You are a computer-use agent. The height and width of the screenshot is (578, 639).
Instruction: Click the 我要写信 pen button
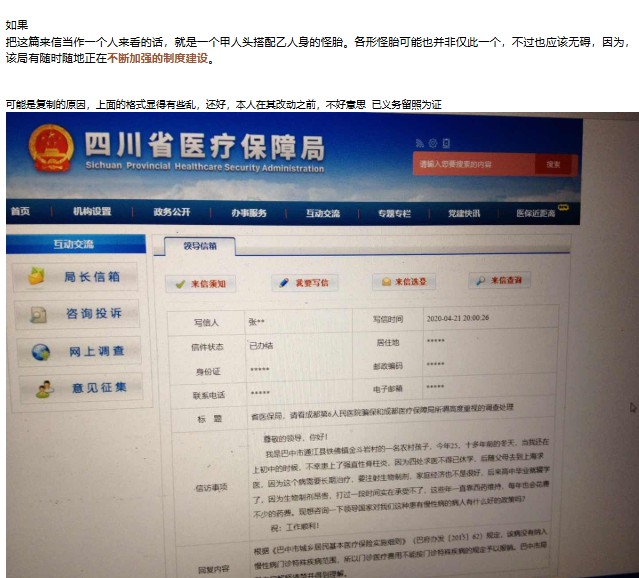pyautogui.click(x=305, y=283)
